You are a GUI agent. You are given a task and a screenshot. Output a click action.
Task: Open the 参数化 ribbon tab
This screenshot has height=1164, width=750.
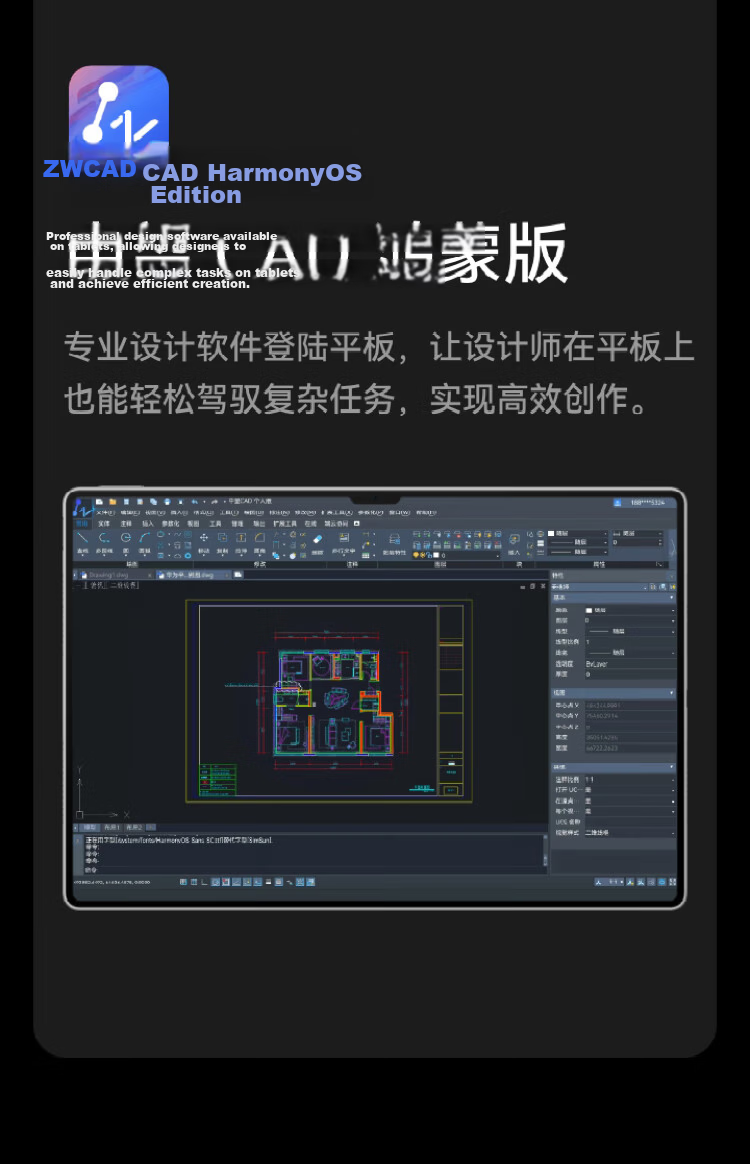[x=171, y=523]
